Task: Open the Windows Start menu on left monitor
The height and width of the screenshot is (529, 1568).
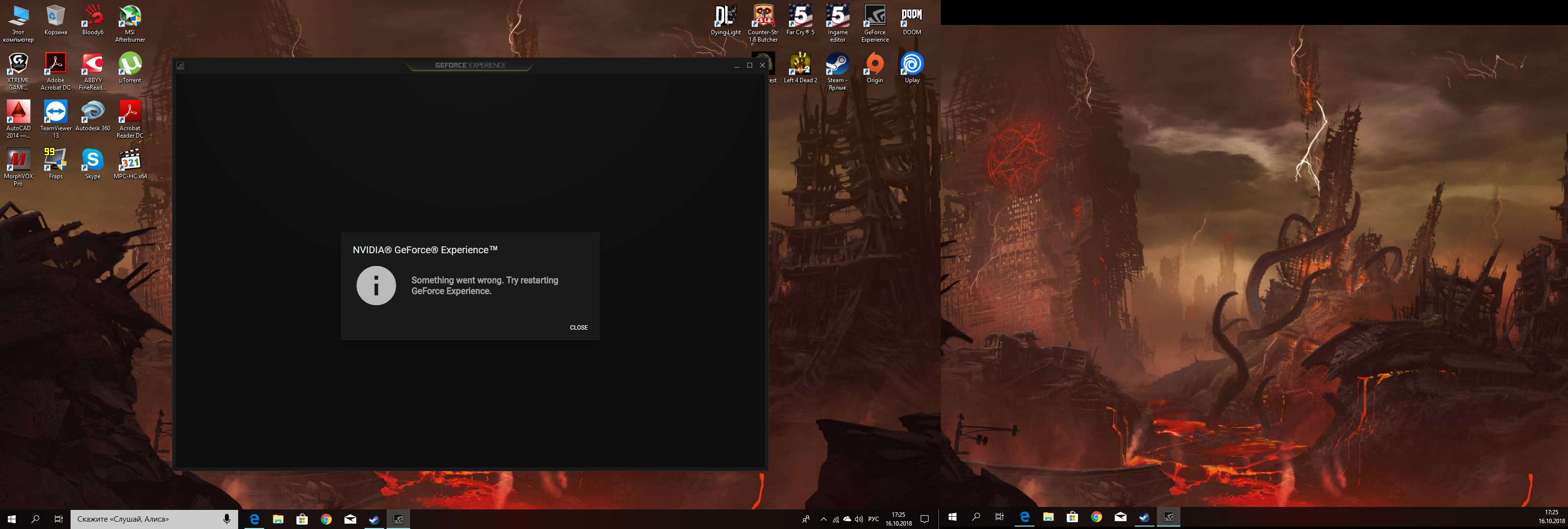Action: point(12,519)
